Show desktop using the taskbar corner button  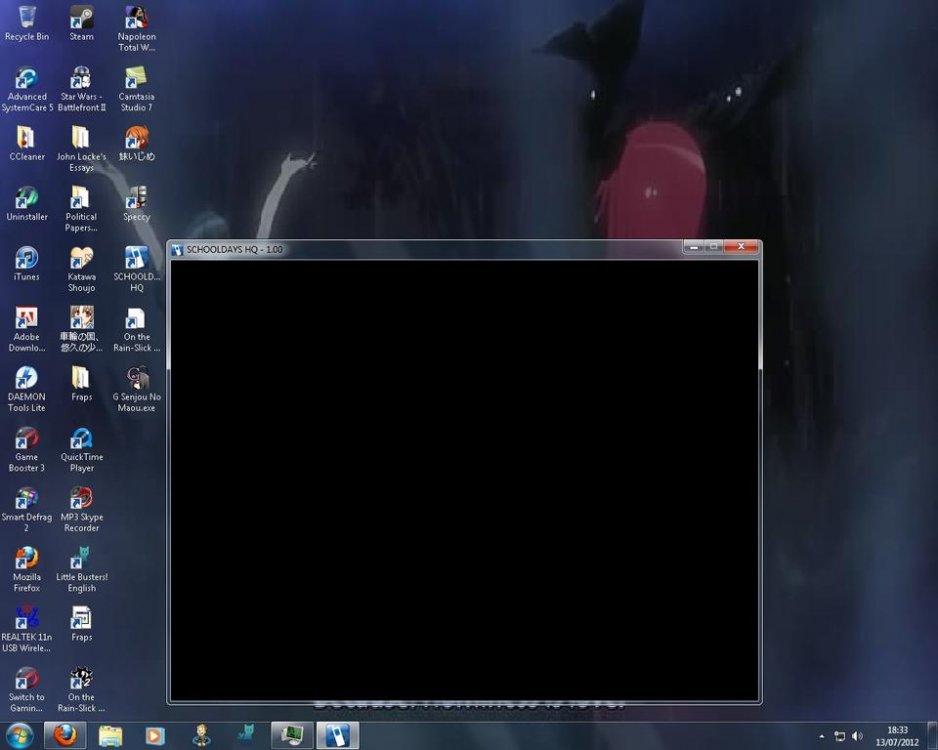(933, 736)
